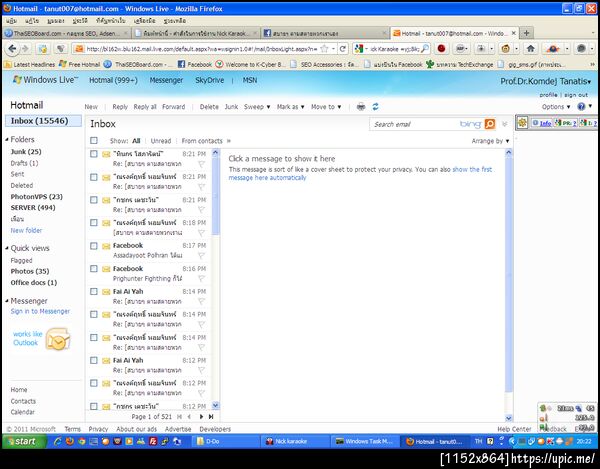Click the flag icon on the 8:17 PM Facebook message
This screenshot has height=469, width=600.
(x=201, y=256)
